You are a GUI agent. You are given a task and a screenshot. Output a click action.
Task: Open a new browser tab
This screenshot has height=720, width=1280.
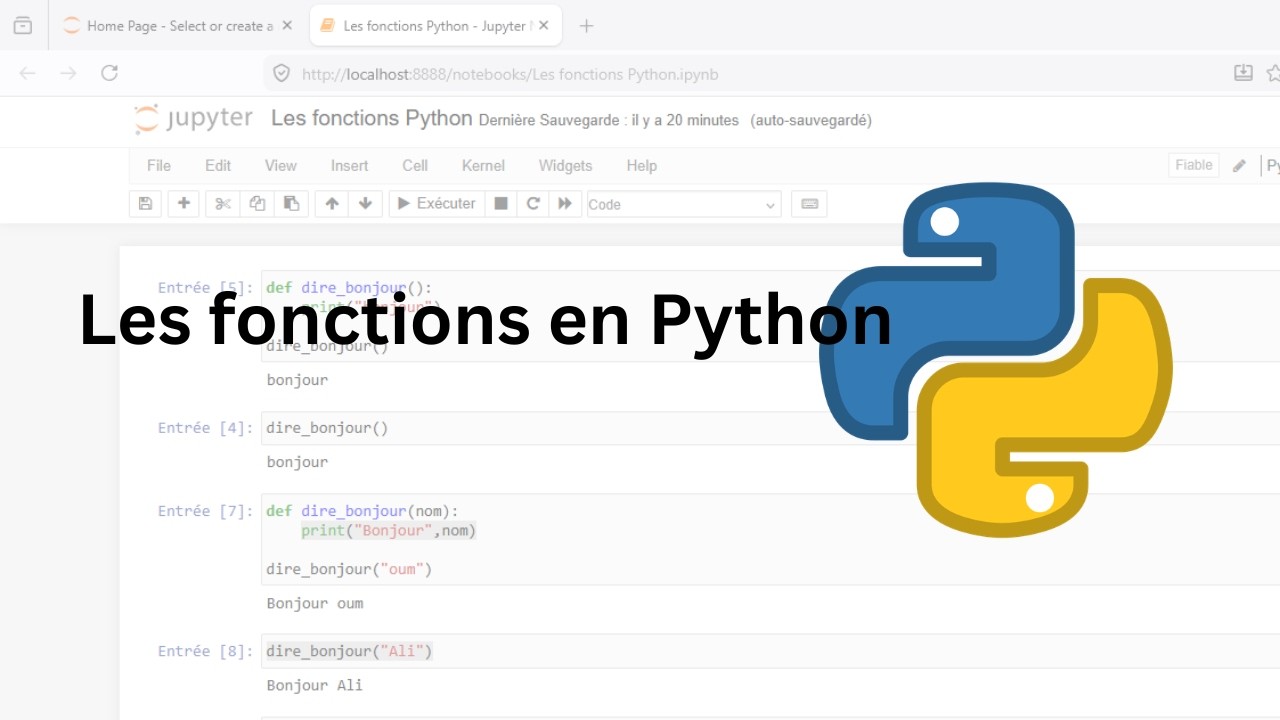(x=587, y=26)
